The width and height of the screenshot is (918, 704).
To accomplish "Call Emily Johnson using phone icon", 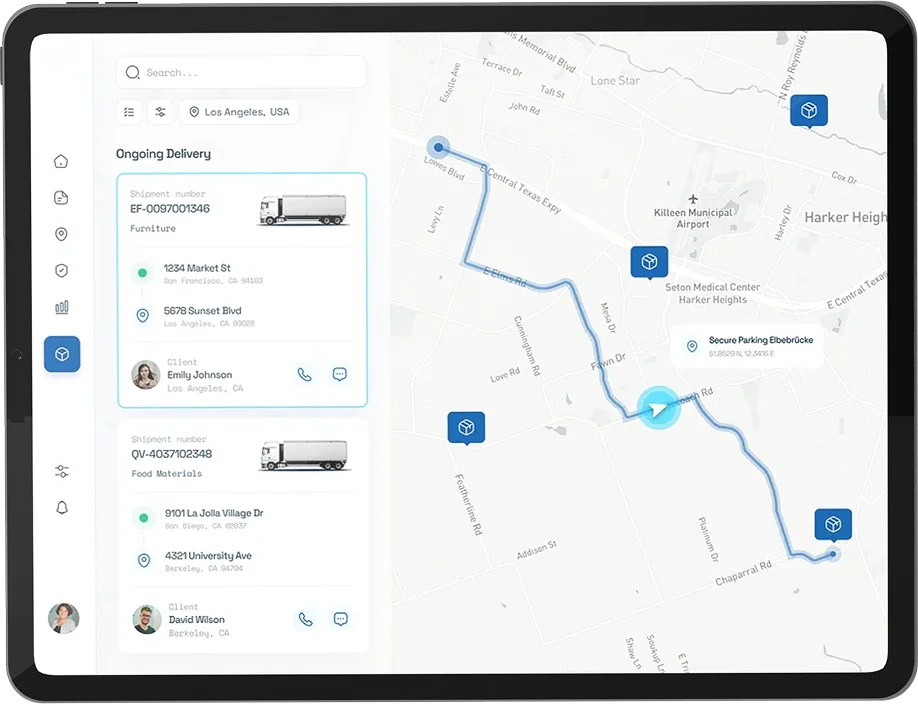I will pos(304,375).
